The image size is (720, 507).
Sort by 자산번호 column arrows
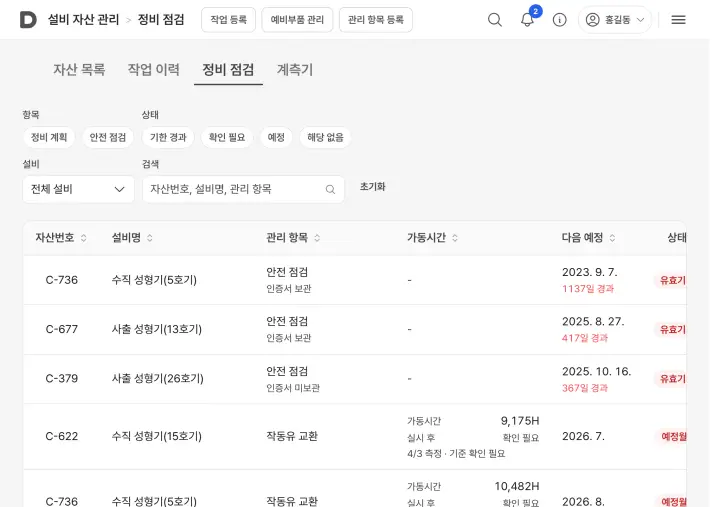coord(84,238)
